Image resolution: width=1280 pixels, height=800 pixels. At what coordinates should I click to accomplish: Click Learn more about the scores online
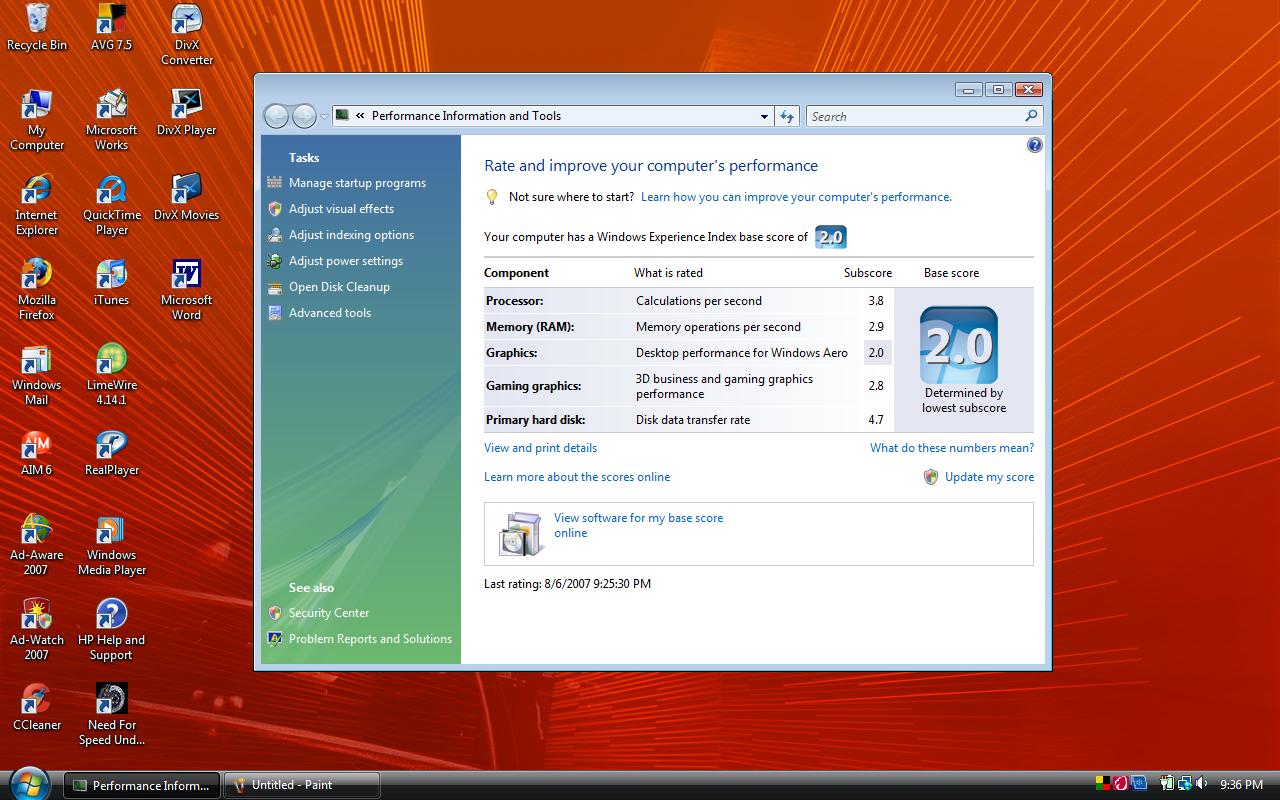[577, 477]
